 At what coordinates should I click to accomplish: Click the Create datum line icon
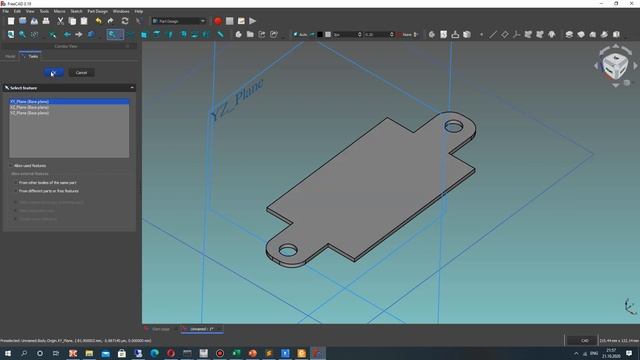(493, 35)
